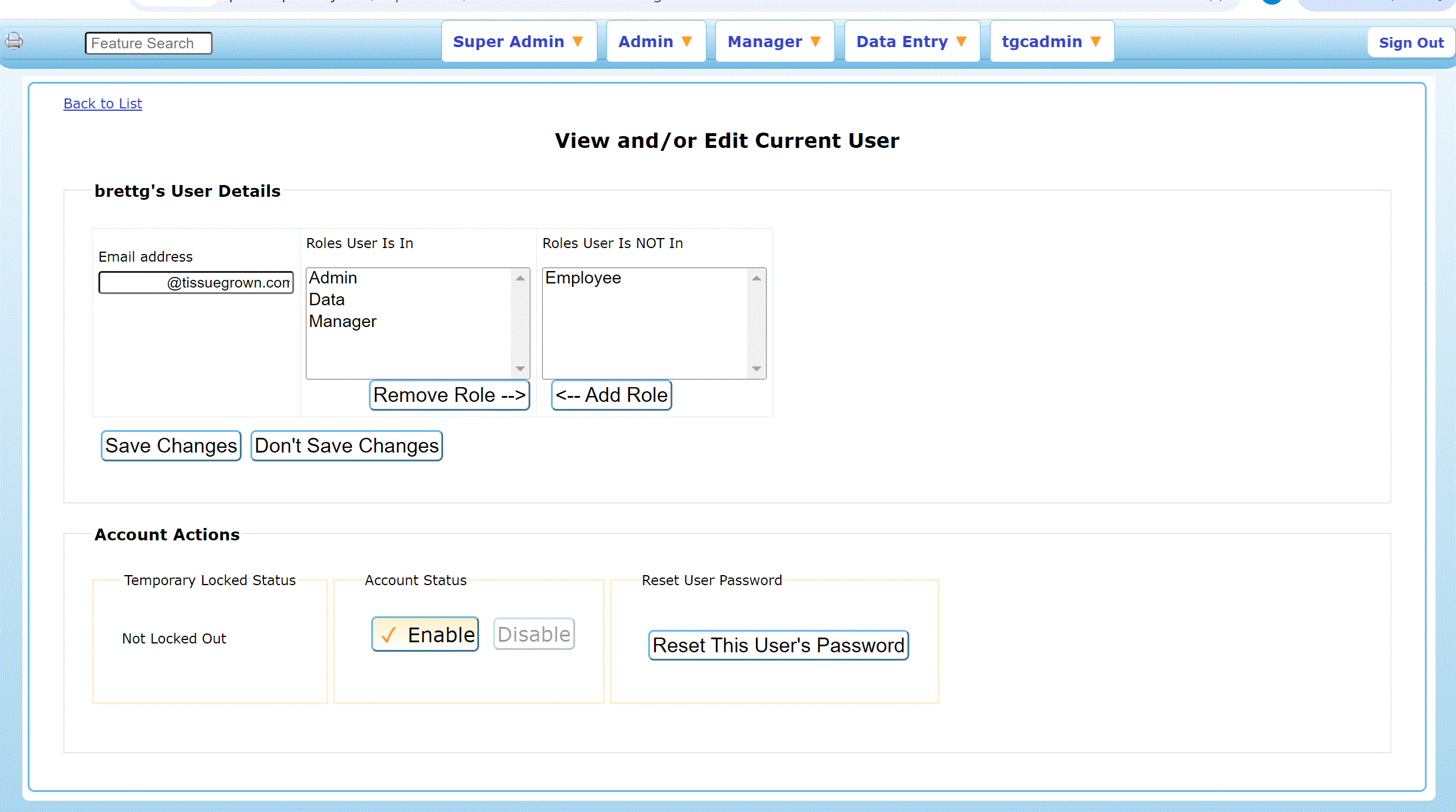
Task: Click Don't Save Changes button
Action: click(346, 445)
